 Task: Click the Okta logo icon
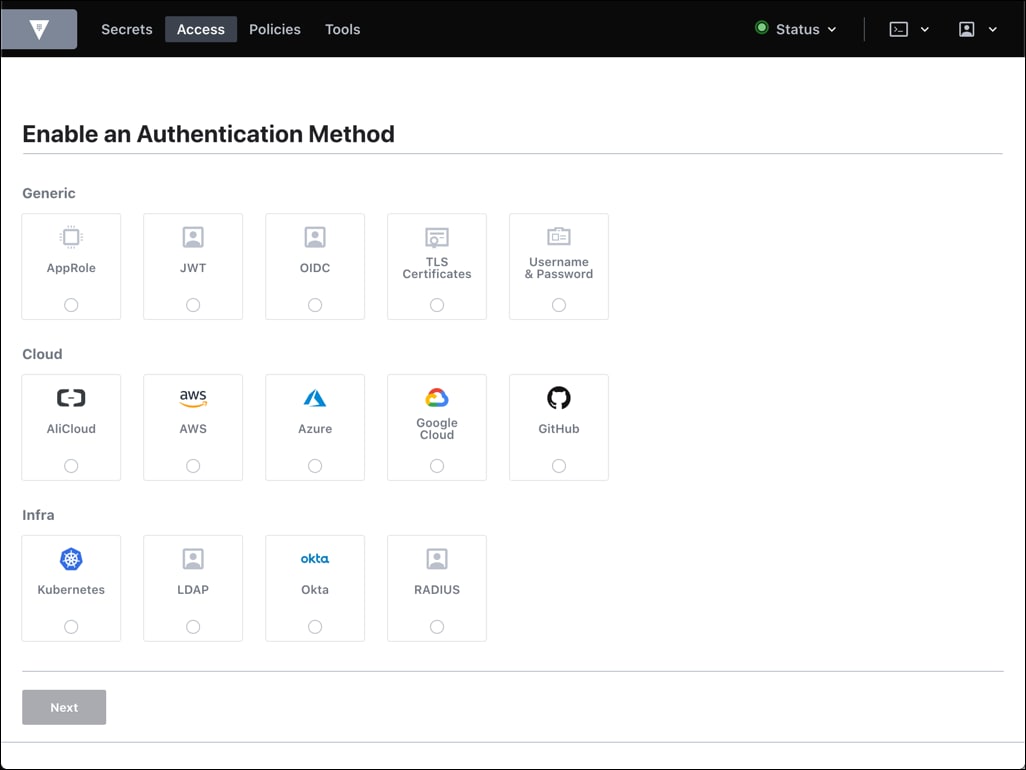[315, 559]
